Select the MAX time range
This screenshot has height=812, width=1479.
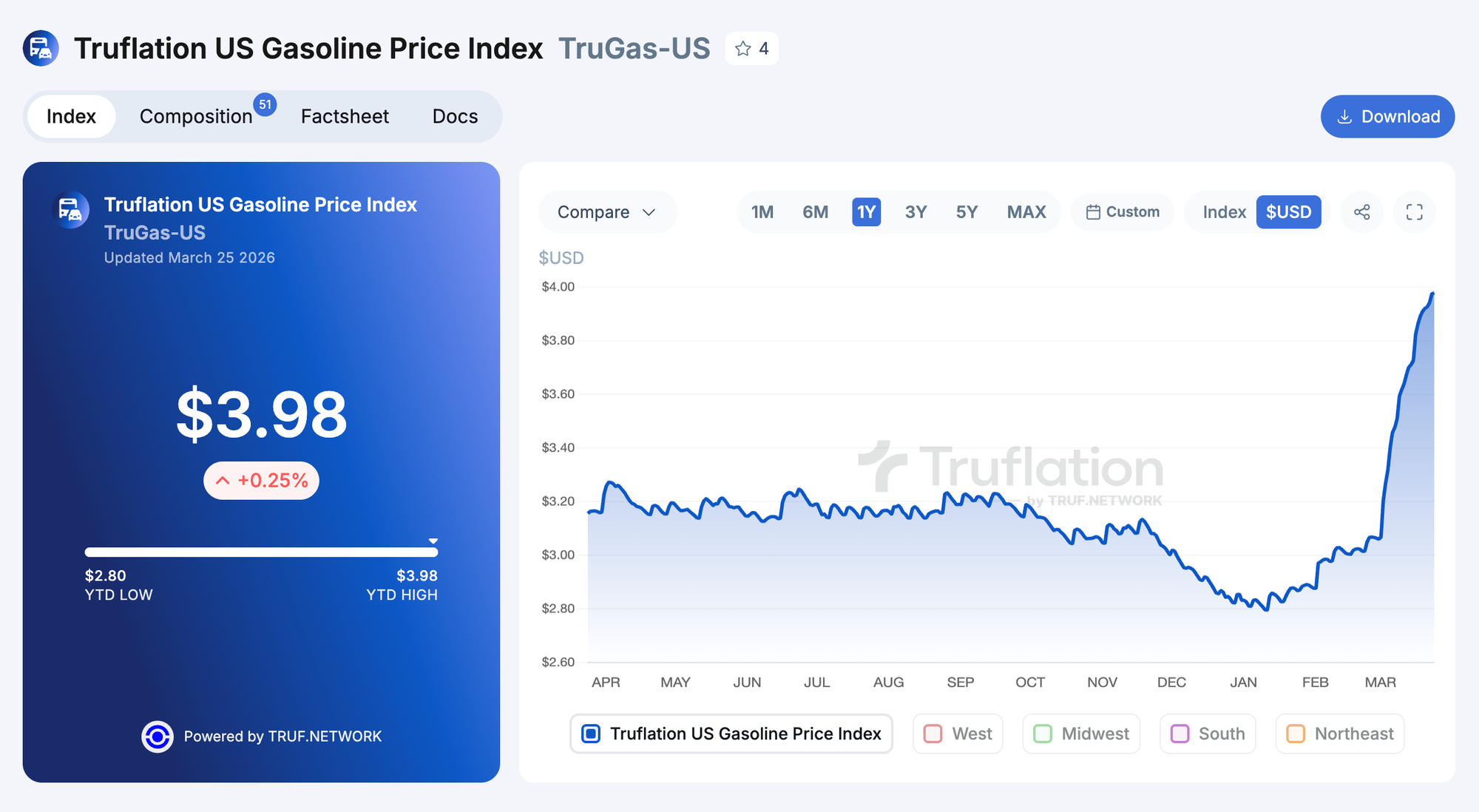click(x=1026, y=212)
